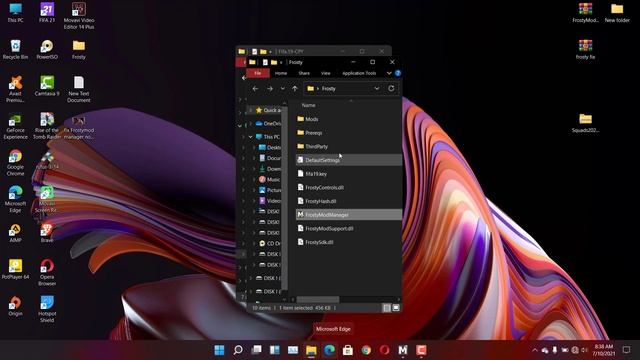Select Movavi Video Editor desktop icon
This screenshot has width=640, height=360.
click(79, 16)
